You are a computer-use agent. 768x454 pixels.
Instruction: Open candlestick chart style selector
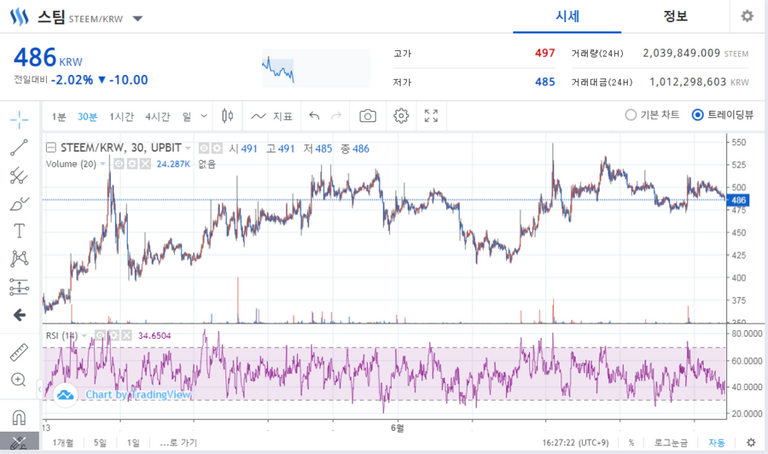[227, 116]
